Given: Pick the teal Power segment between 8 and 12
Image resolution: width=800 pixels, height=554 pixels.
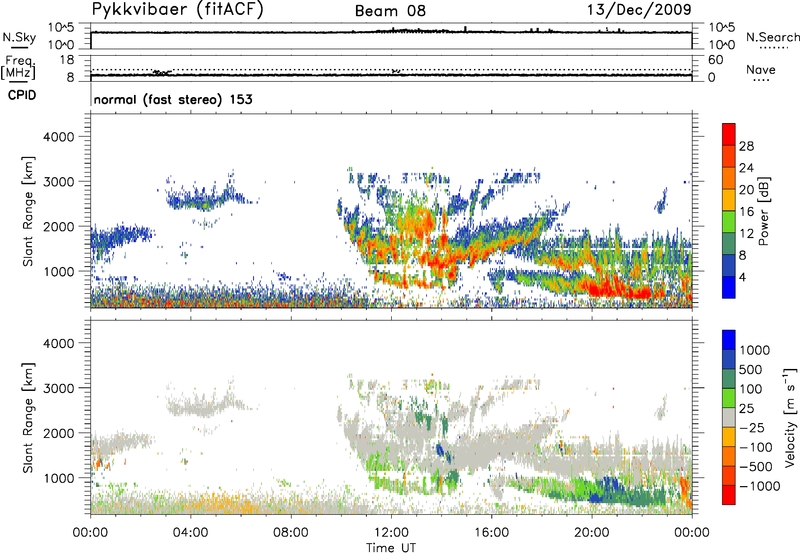Looking at the screenshot, I should click(x=729, y=244).
